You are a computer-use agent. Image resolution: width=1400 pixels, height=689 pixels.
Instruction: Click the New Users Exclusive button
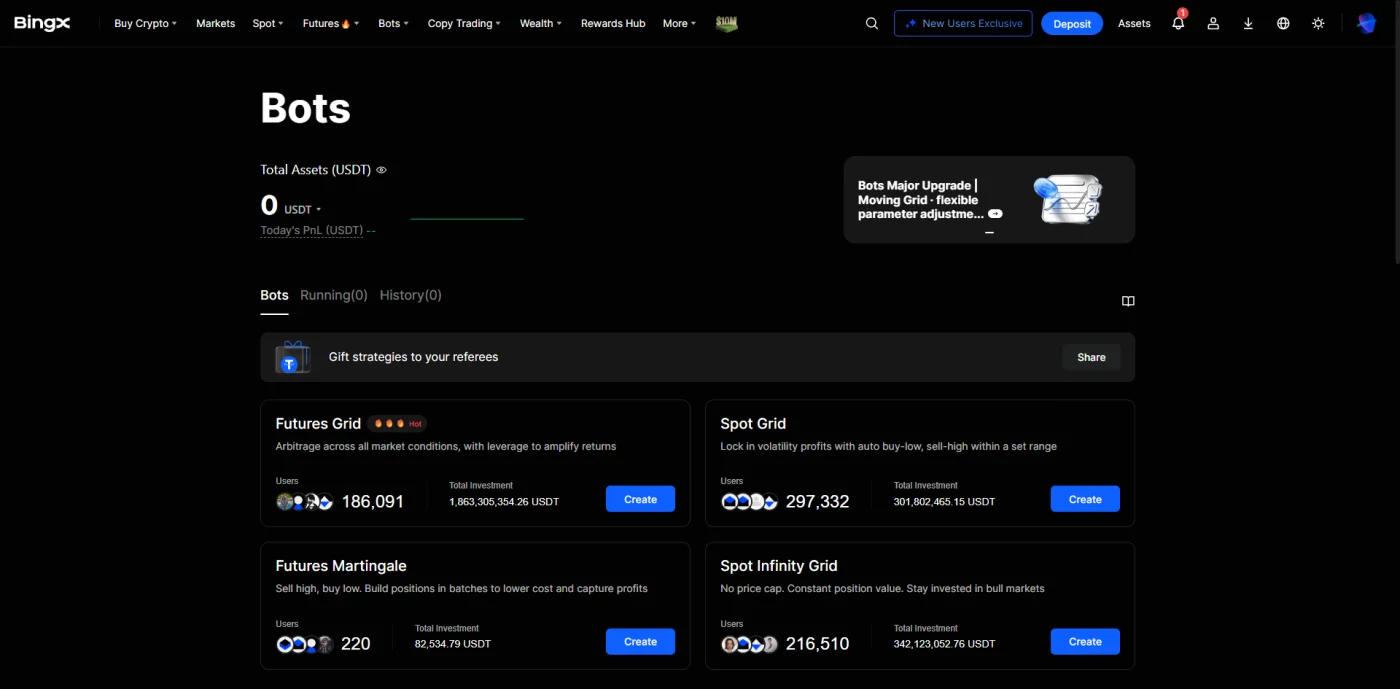tap(963, 23)
